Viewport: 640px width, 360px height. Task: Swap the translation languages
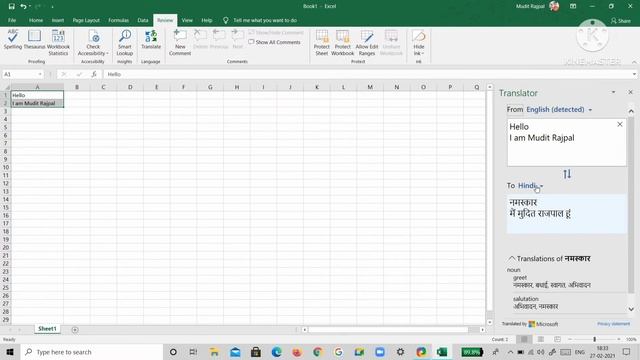tap(567, 174)
